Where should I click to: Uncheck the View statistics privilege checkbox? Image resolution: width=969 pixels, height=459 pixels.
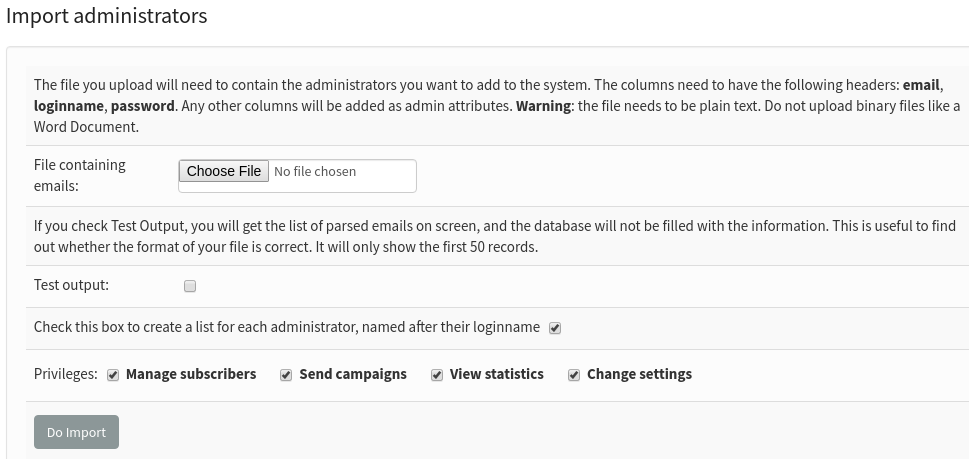(437, 375)
